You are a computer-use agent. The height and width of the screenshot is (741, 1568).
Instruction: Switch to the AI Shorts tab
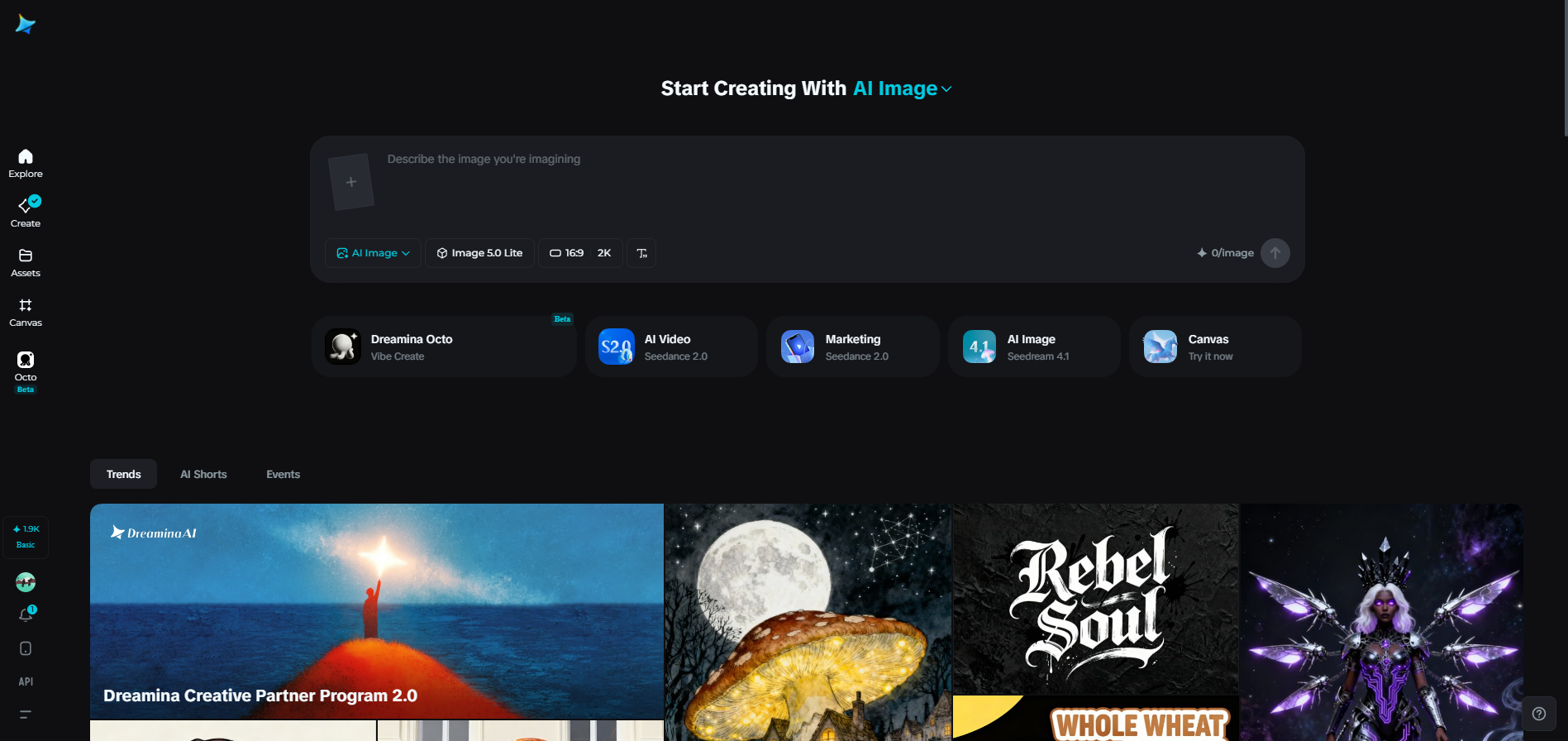(x=203, y=474)
